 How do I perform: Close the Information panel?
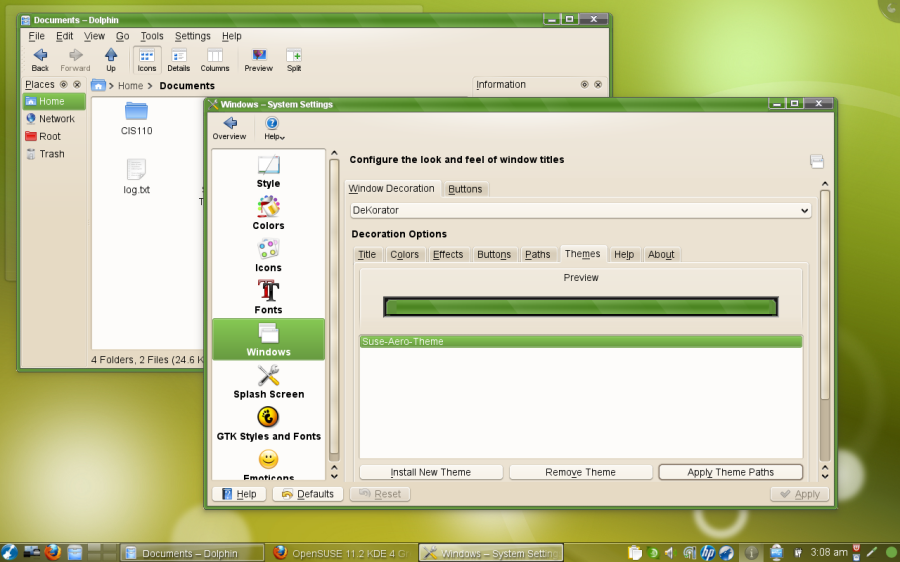tap(598, 84)
